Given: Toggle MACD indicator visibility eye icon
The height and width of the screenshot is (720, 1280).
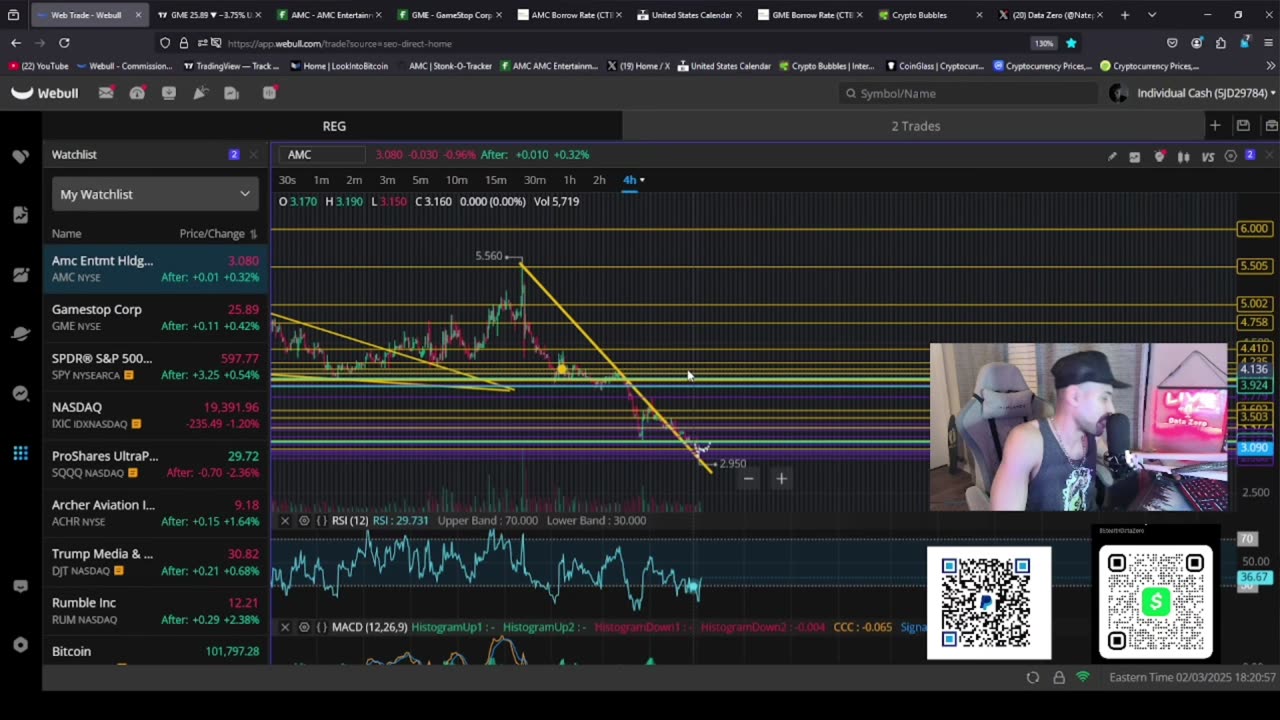Looking at the screenshot, I should coord(304,627).
